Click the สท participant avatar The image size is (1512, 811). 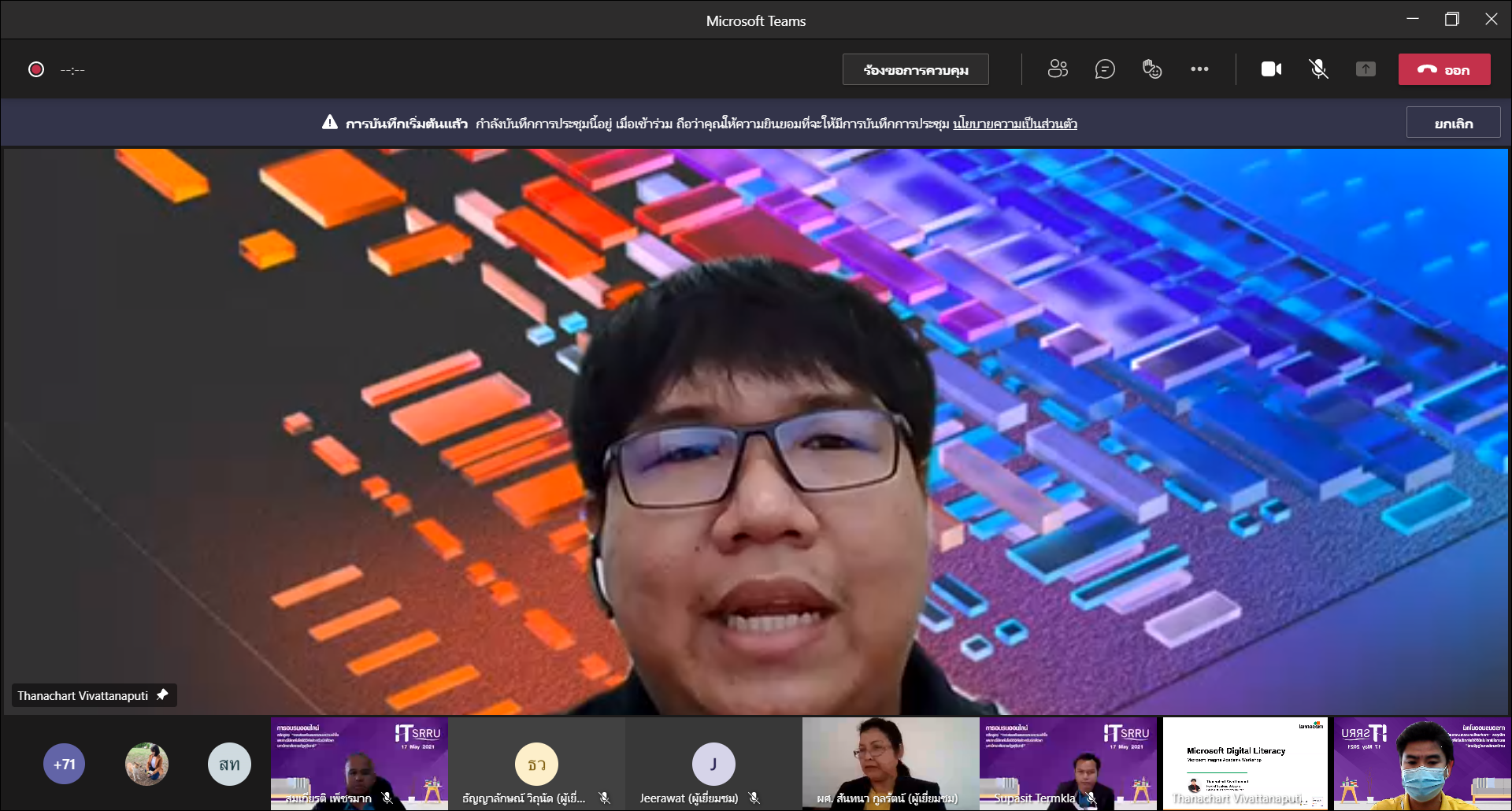229,764
